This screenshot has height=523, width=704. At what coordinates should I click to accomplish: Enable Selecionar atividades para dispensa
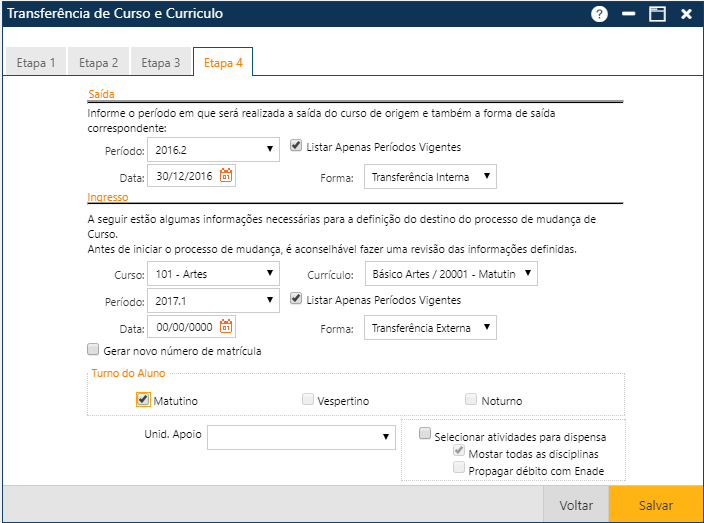click(424, 433)
